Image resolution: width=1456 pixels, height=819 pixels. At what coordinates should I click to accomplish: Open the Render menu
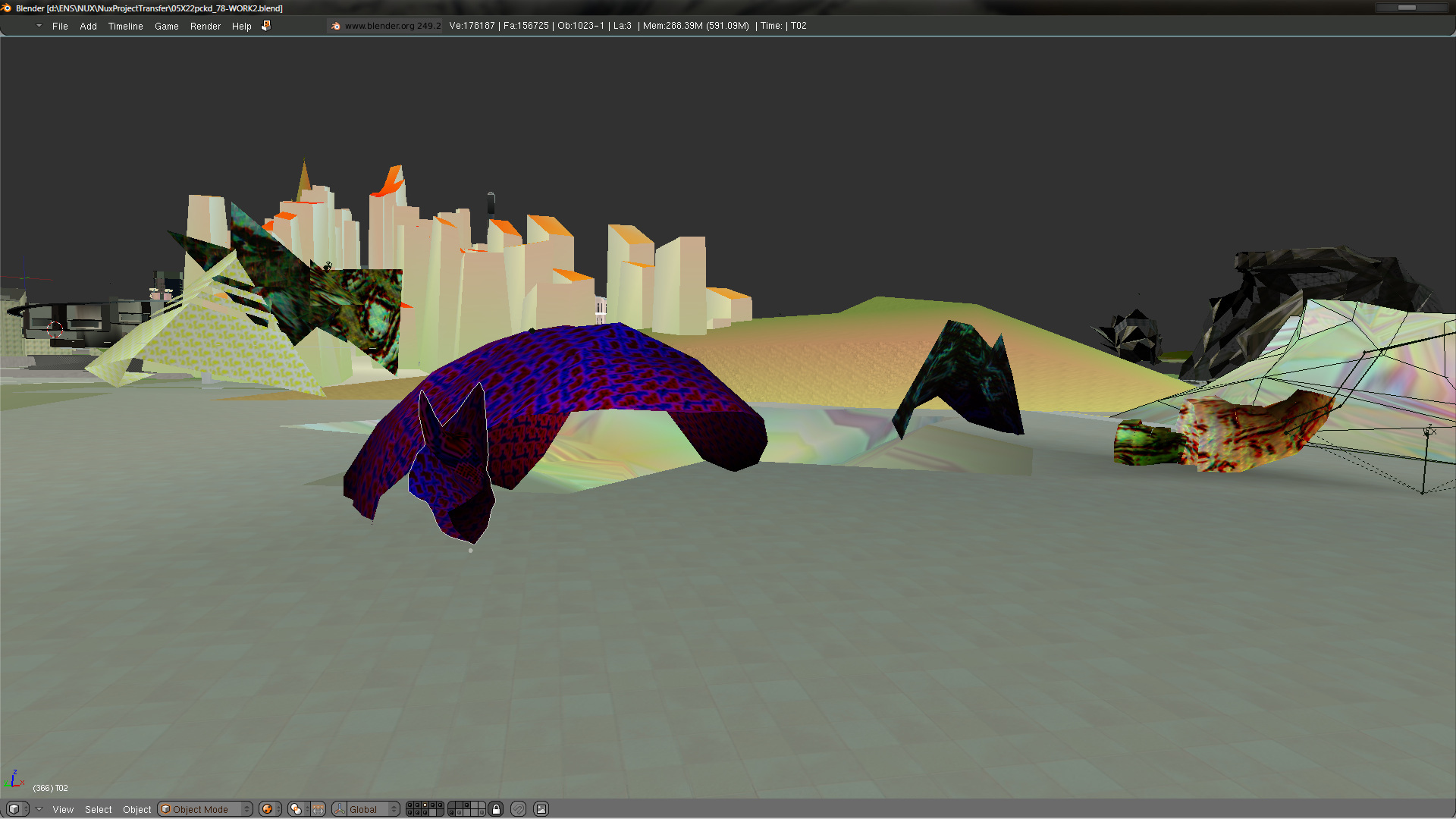coord(205,26)
